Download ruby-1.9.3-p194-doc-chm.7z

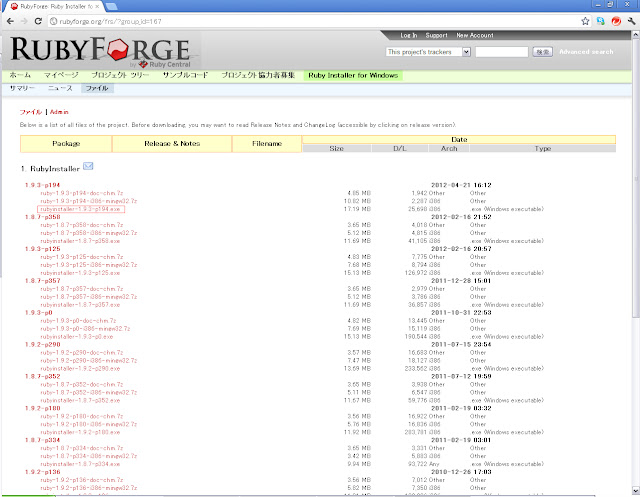82,193
